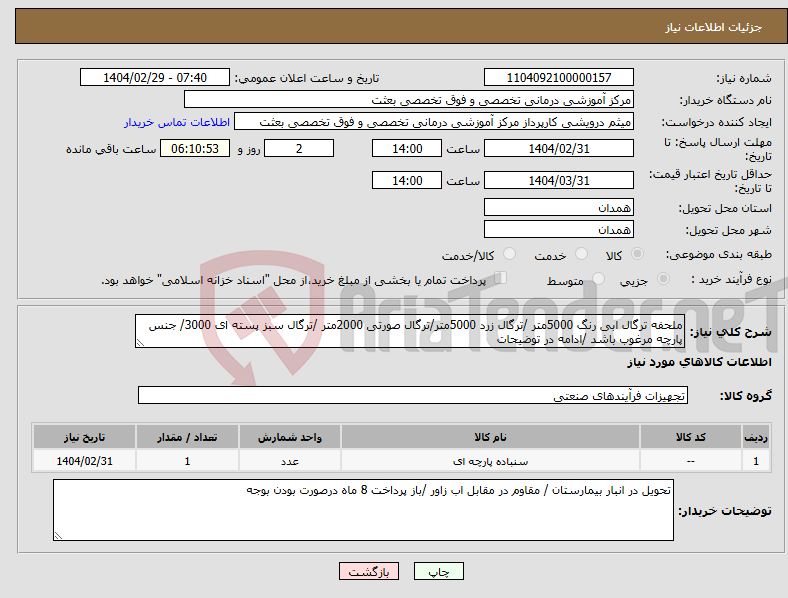The width and height of the screenshot is (788, 598).
Task: Select the متوسط purchase type radio
Action: [x=599, y=279]
